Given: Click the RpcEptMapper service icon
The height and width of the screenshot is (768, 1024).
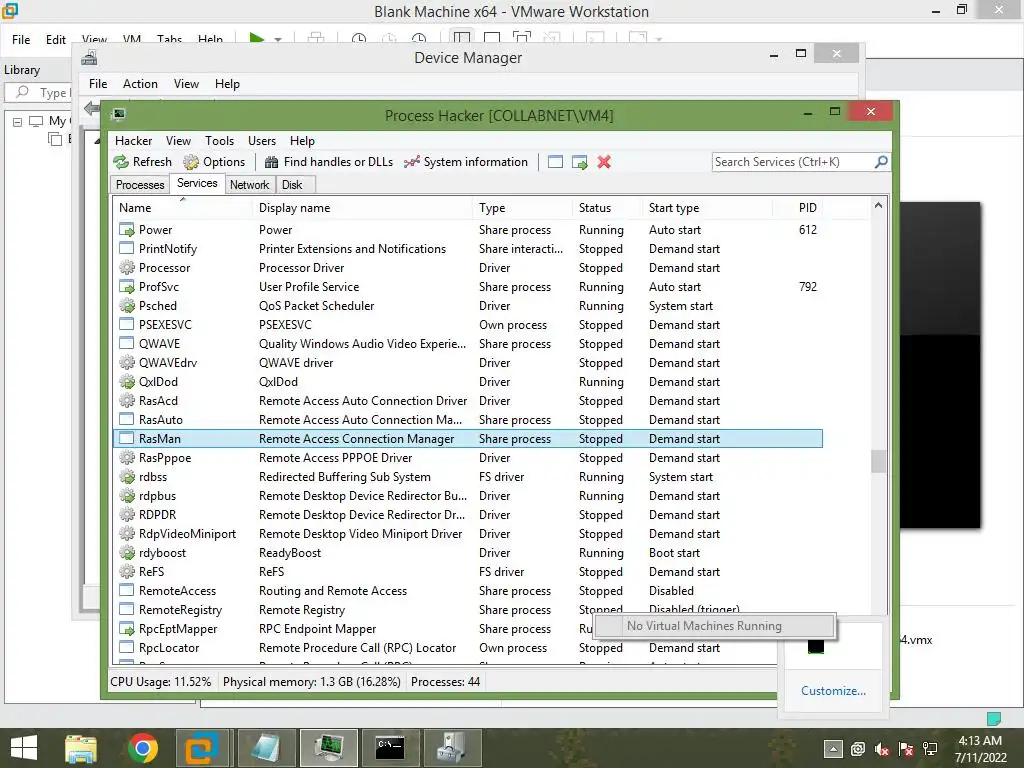Looking at the screenshot, I should coord(127,629).
